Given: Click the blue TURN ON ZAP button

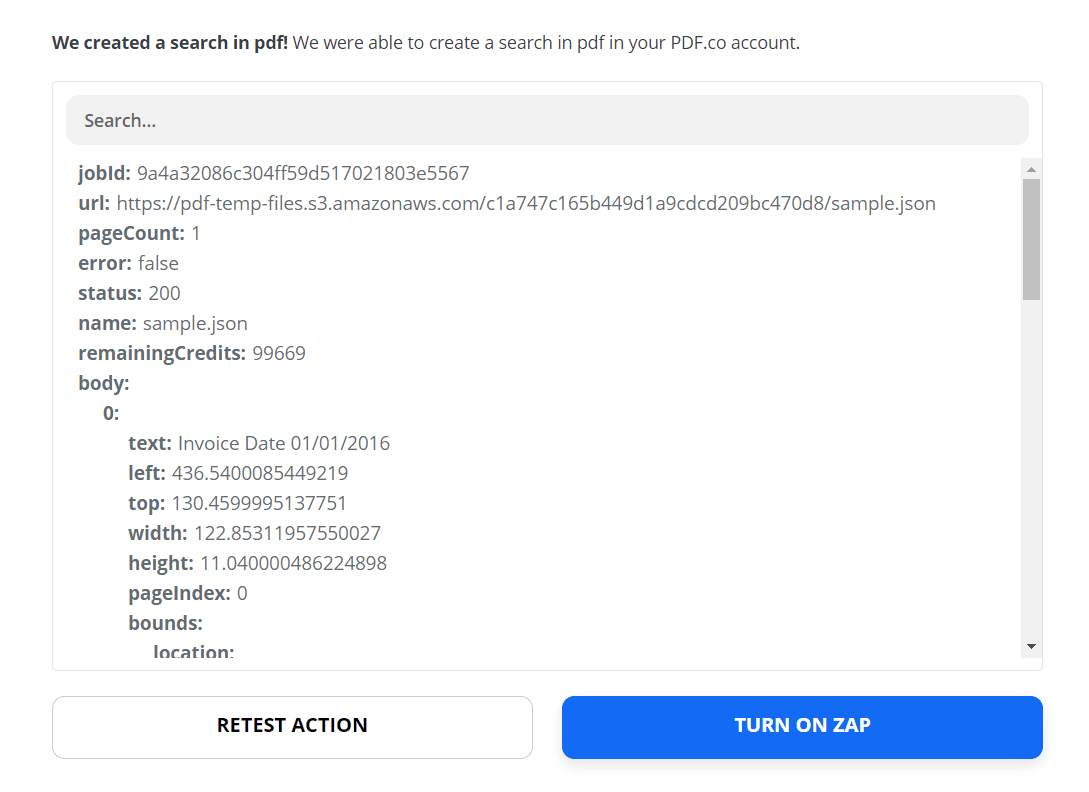Looking at the screenshot, I should click(801, 725).
